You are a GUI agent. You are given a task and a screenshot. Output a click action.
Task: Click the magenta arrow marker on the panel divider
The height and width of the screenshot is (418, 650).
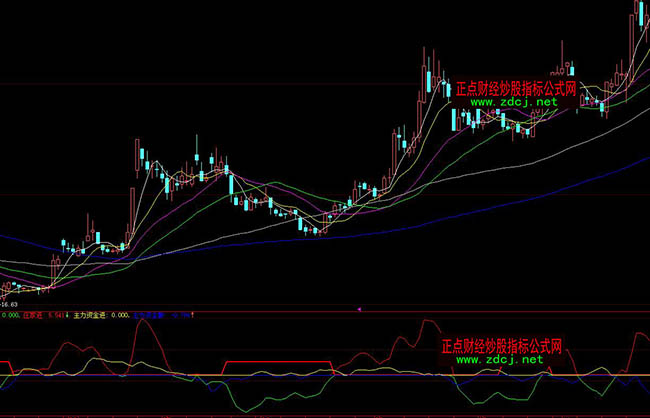tap(359, 309)
